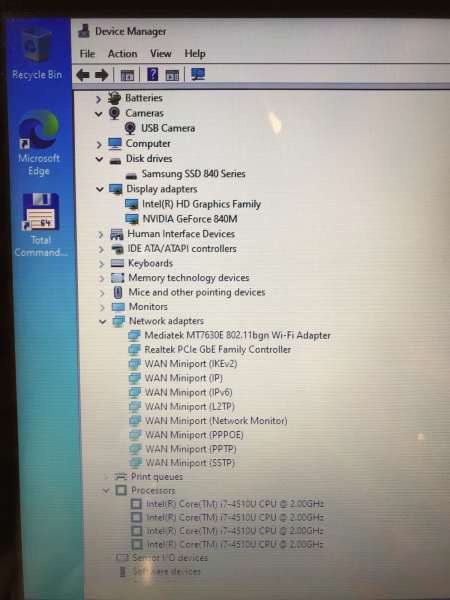450x600 pixels.
Task: Click the blue Help question-mark icon
Action: click(152, 74)
